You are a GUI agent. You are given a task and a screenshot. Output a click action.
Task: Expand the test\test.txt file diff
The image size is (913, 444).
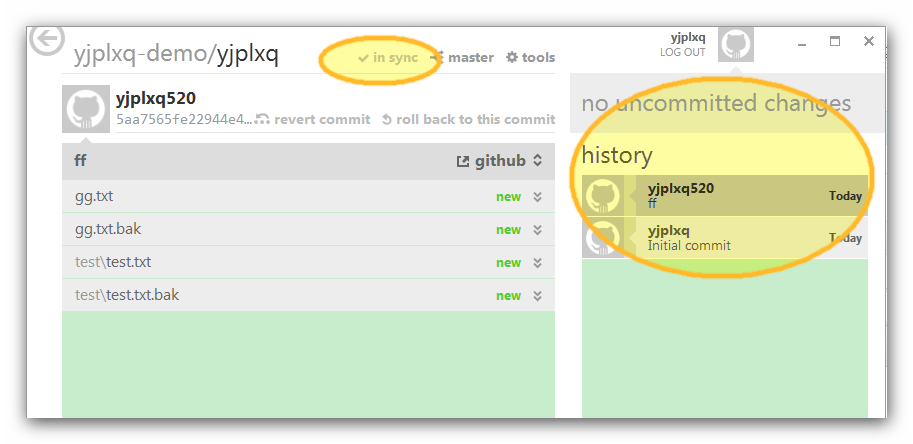[x=537, y=263]
